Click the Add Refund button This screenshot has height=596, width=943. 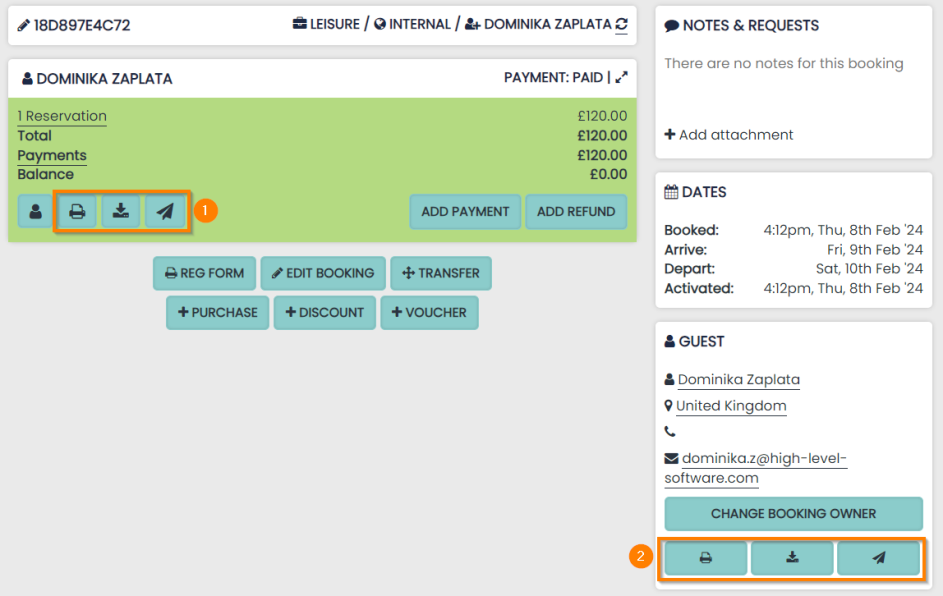click(x=576, y=212)
